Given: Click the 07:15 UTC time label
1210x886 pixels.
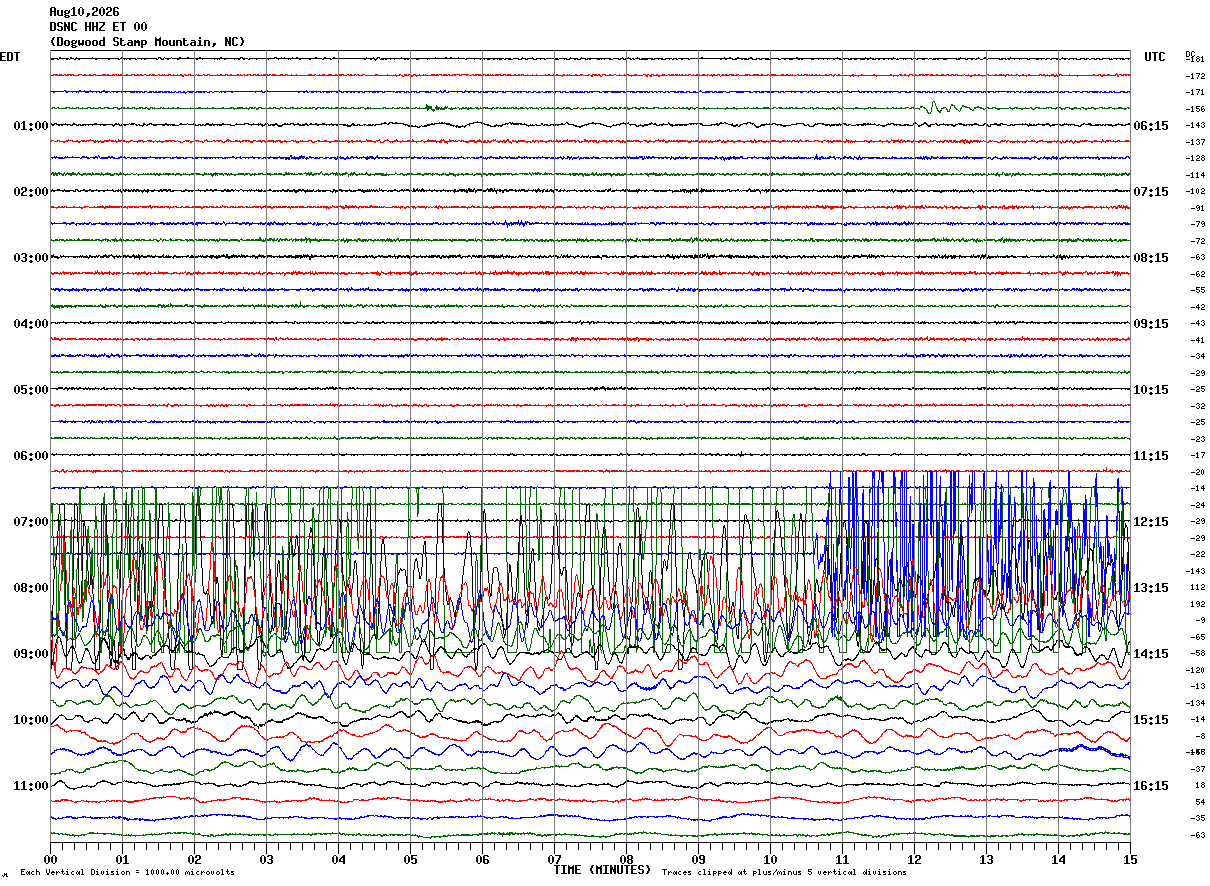Looking at the screenshot, I should (1151, 192).
